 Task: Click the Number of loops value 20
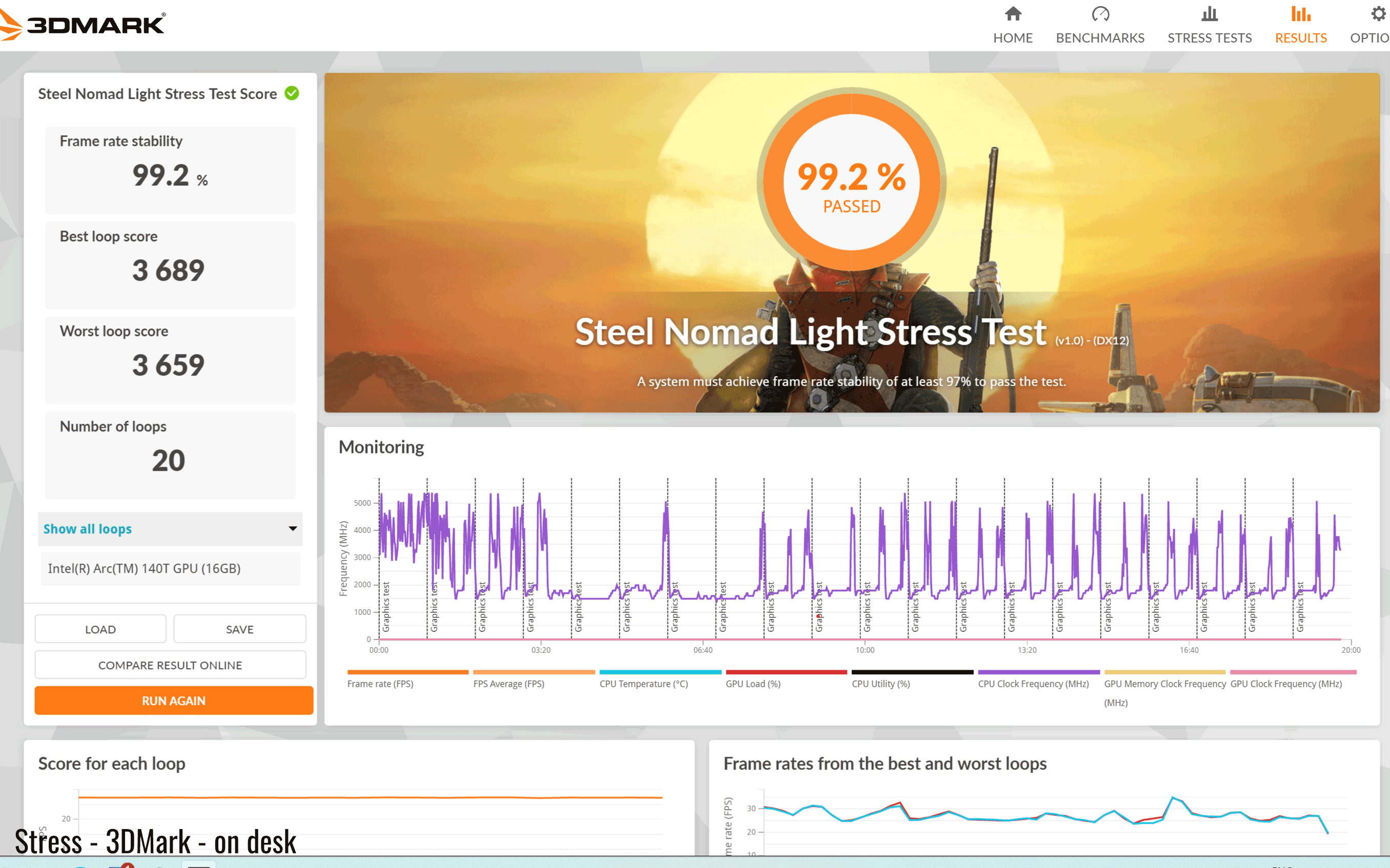tap(168, 461)
